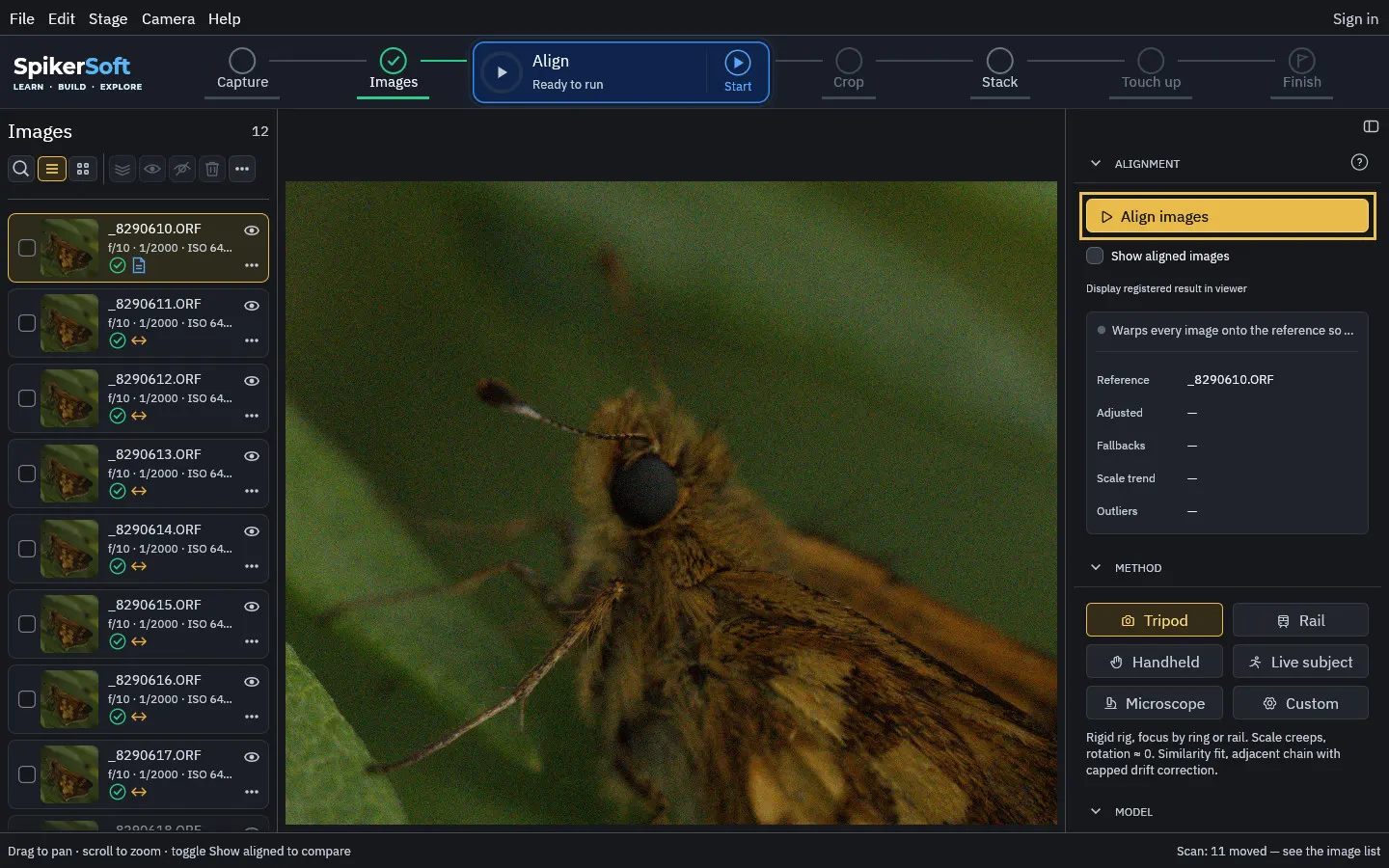
Task: Open the alignment help question icon
Action: 1359,162
